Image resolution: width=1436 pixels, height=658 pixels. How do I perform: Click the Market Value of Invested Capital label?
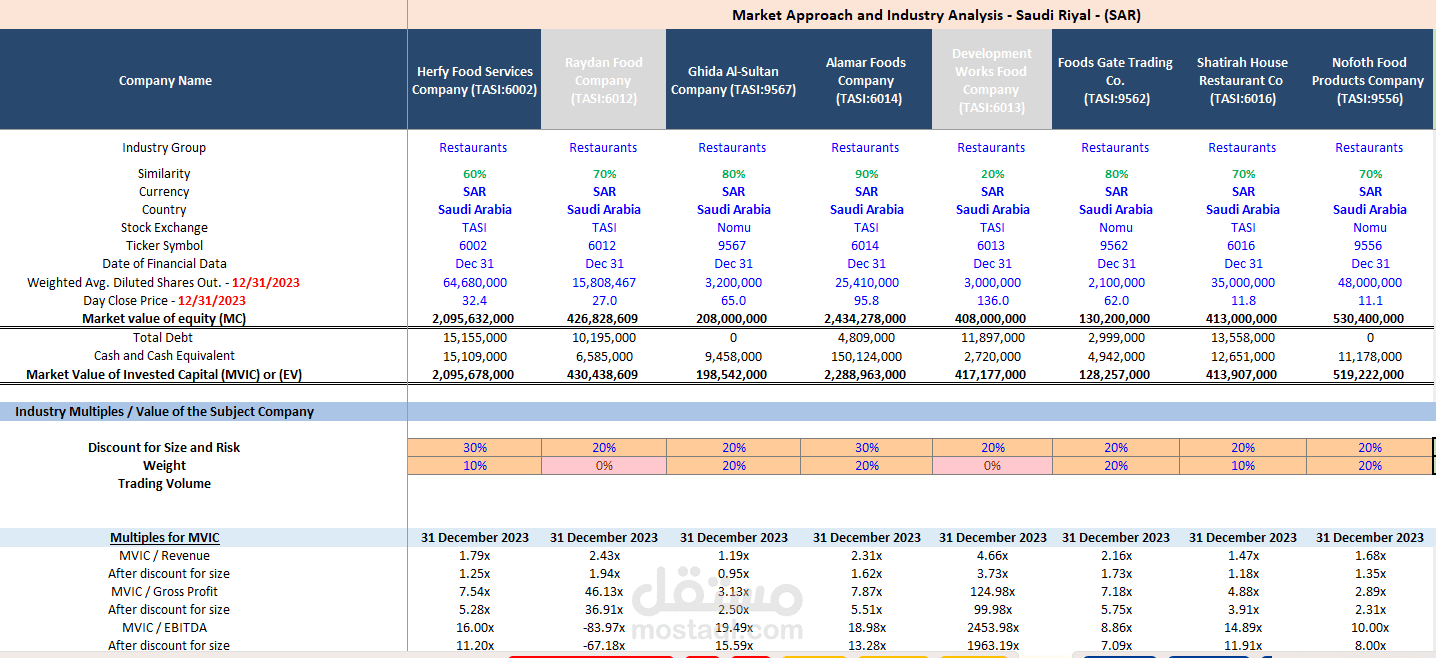coord(164,375)
